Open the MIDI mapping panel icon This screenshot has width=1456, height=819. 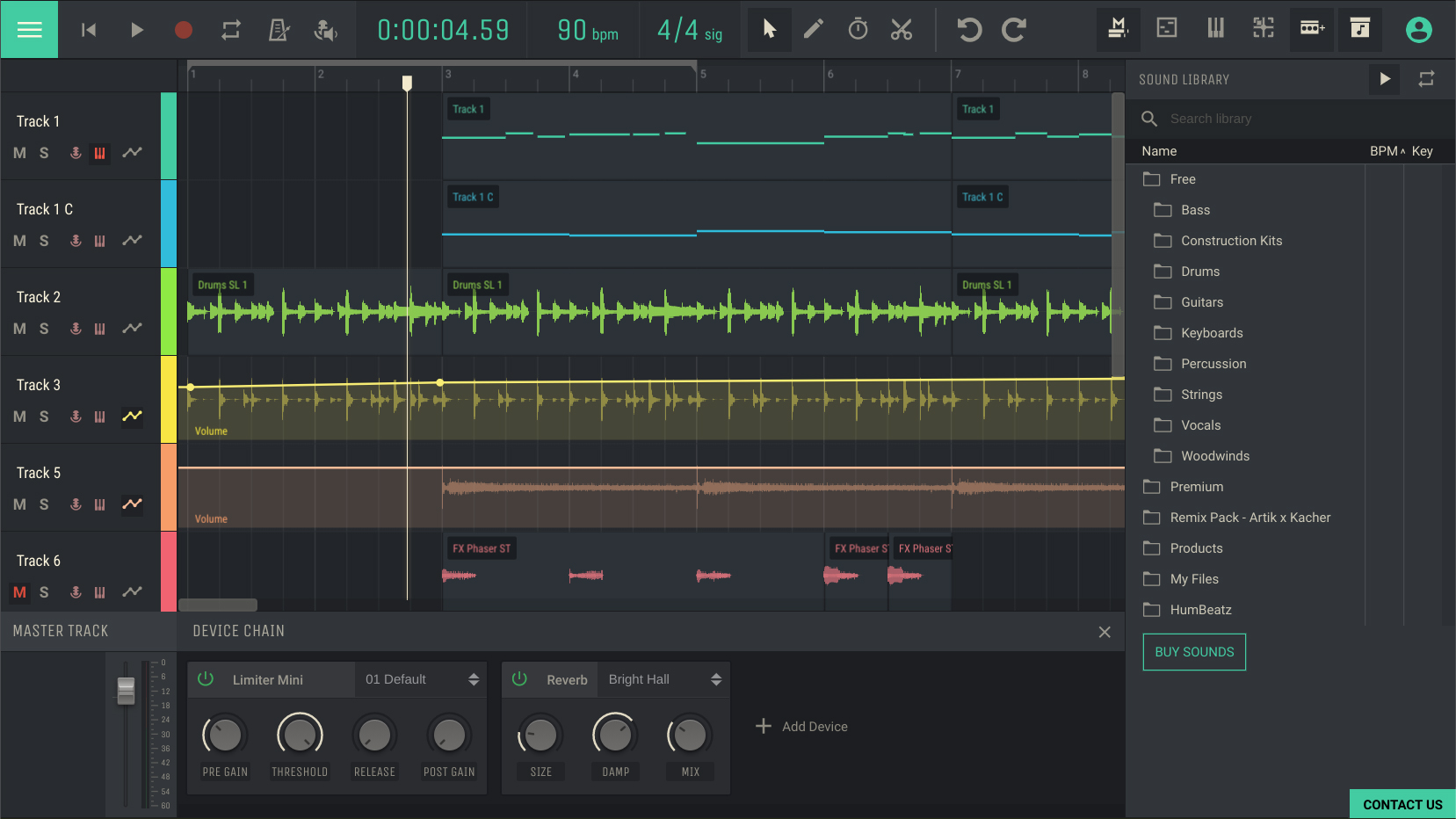coord(1264,28)
